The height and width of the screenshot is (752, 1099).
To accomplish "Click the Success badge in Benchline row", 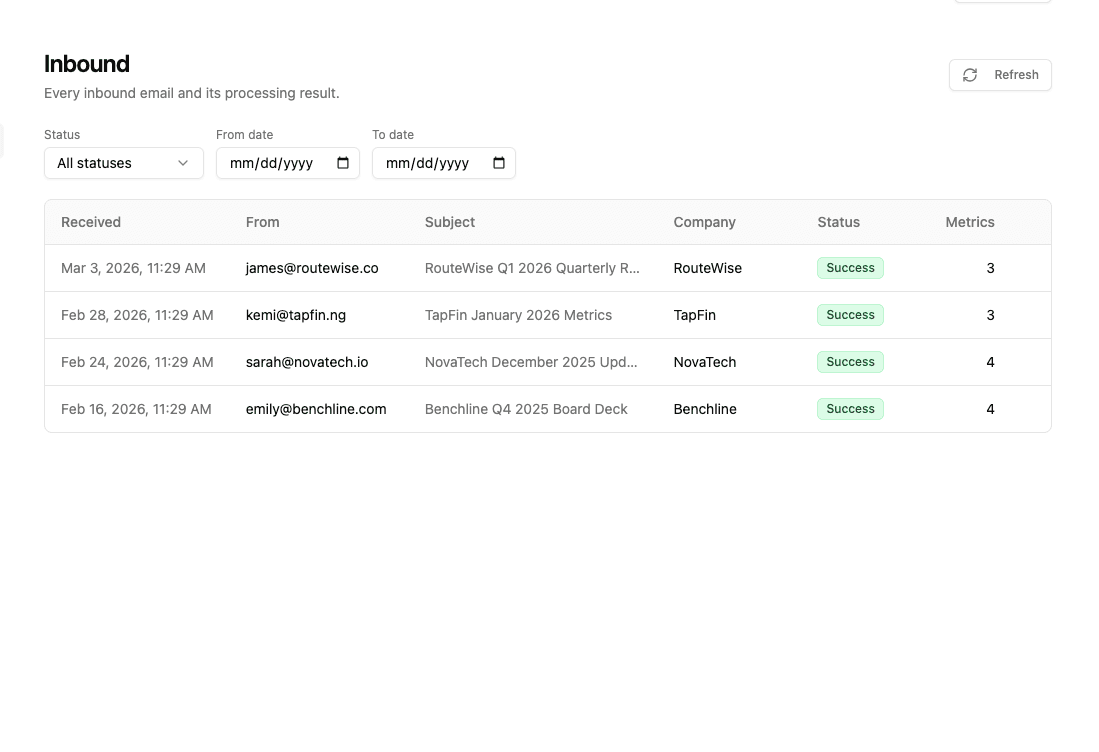I will point(850,409).
